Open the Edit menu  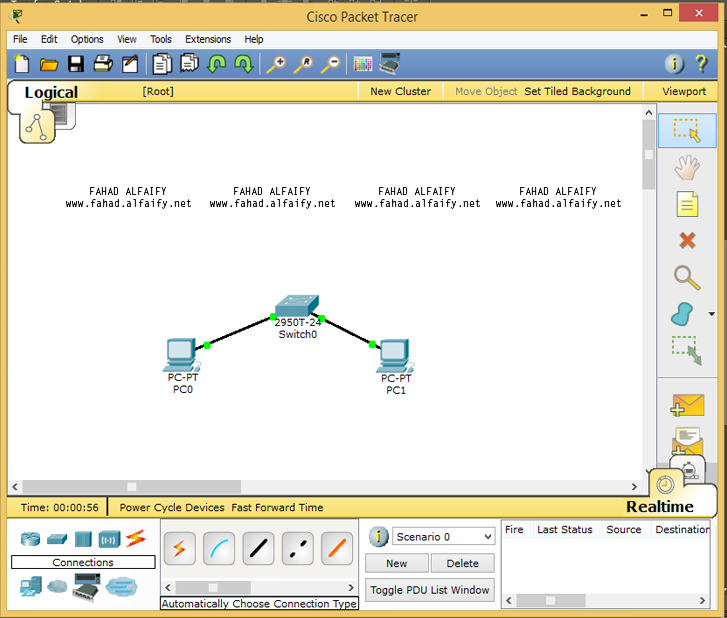(x=49, y=39)
